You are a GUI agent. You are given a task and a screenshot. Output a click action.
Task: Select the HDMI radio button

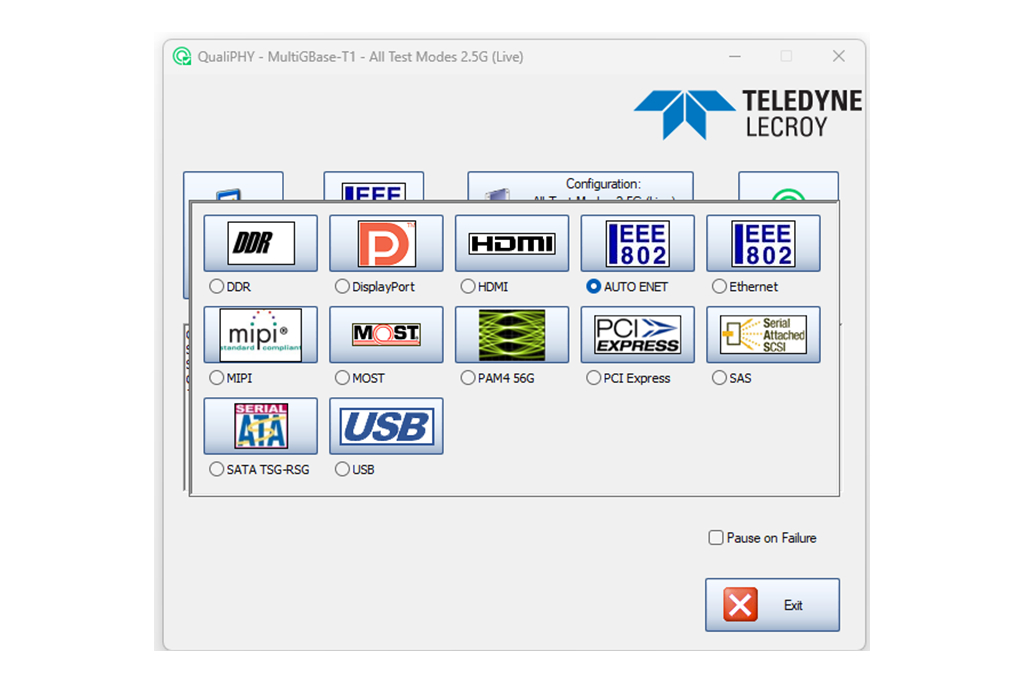[x=468, y=287]
